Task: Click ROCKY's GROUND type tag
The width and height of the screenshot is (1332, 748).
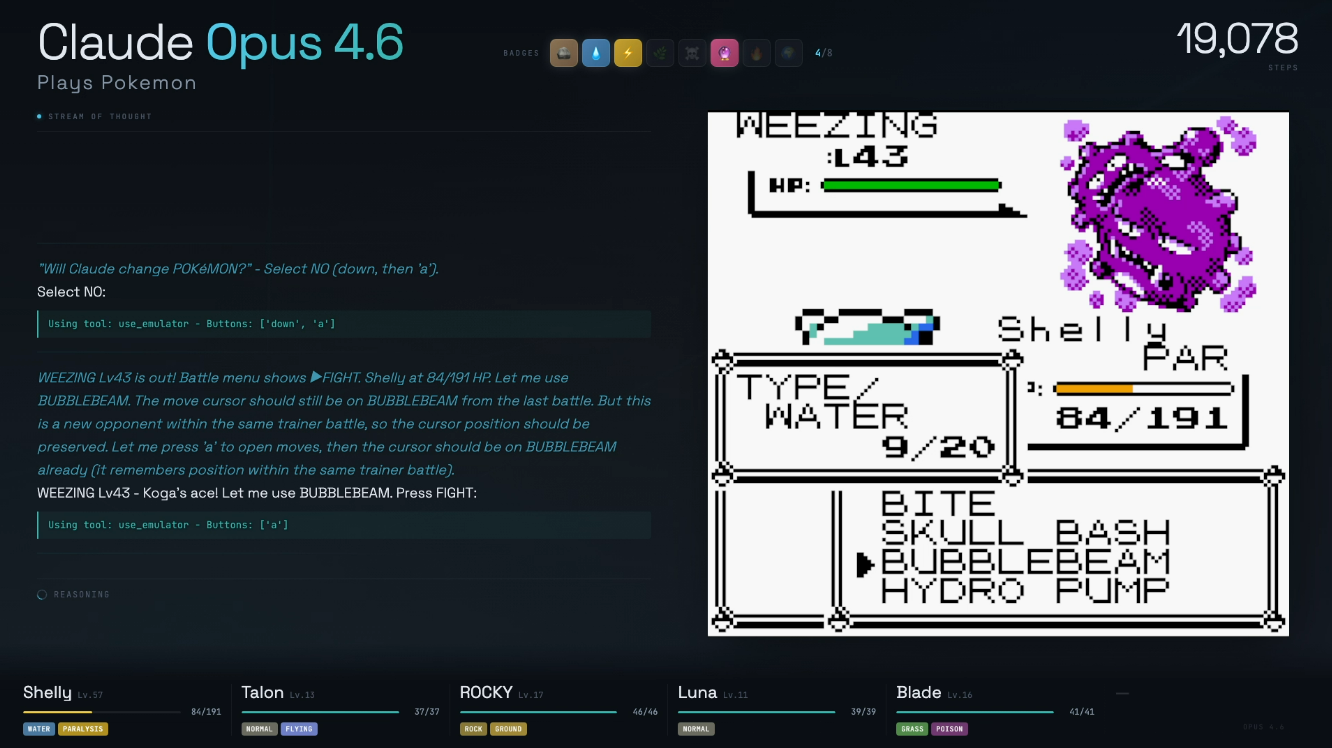Action: tap(508, 729)
